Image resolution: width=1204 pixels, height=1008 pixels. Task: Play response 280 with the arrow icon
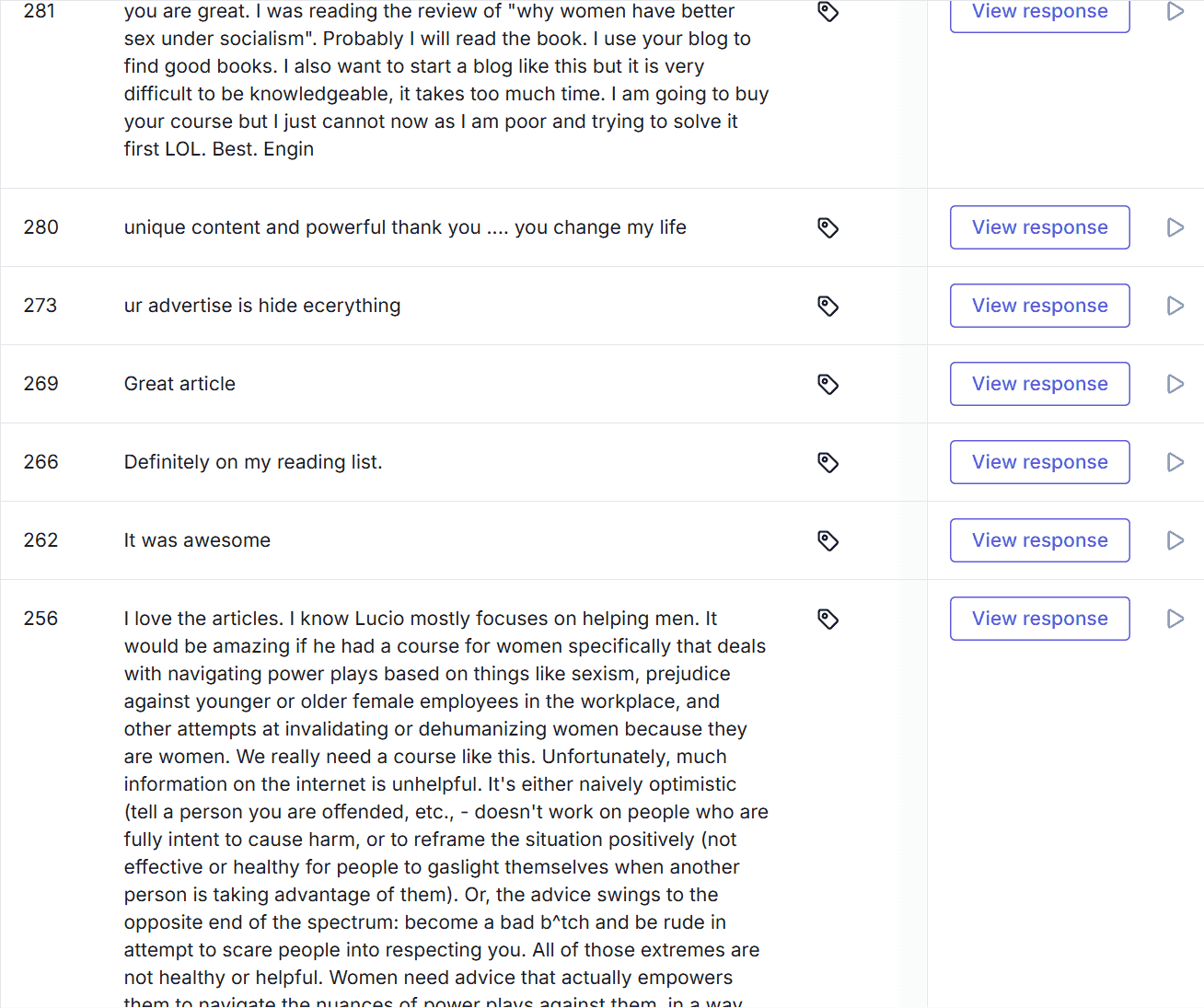pyautogui.click(x=1175, y=227)
